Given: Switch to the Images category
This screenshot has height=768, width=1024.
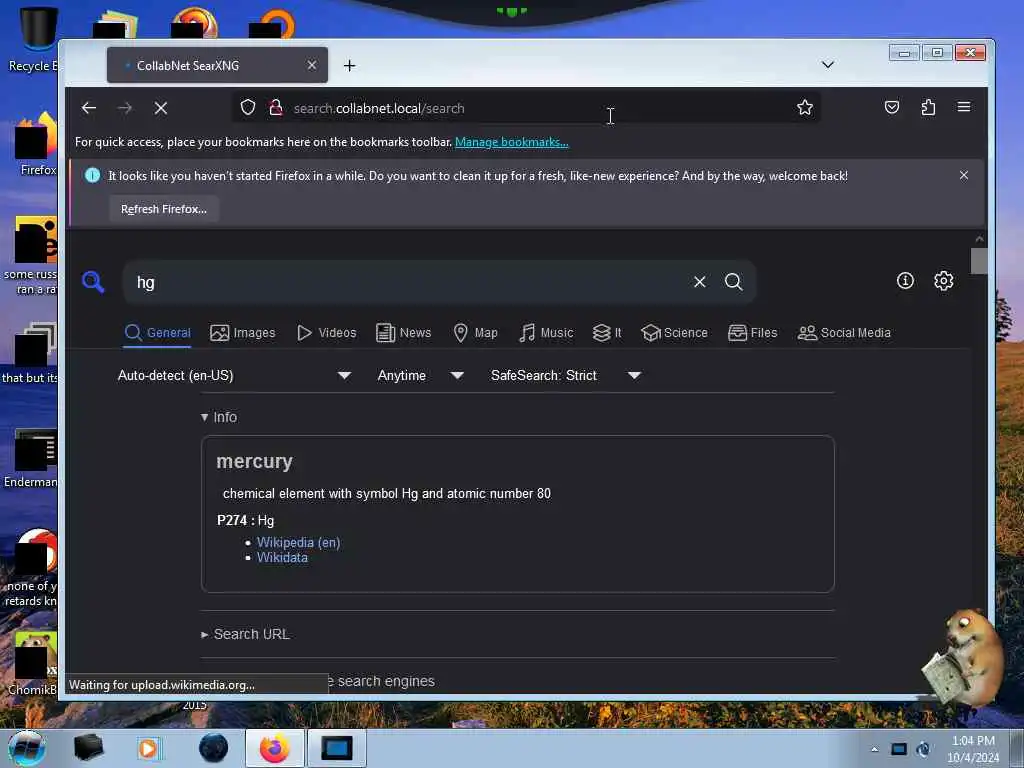Looking at the screenshot, I should pos(242,332).
